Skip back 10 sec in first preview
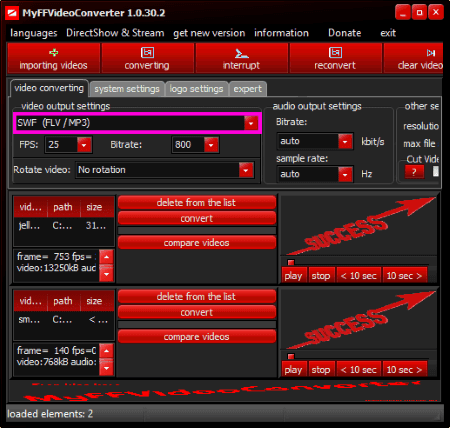This screenshot has height=428, width=450. (x=359, y=276)
